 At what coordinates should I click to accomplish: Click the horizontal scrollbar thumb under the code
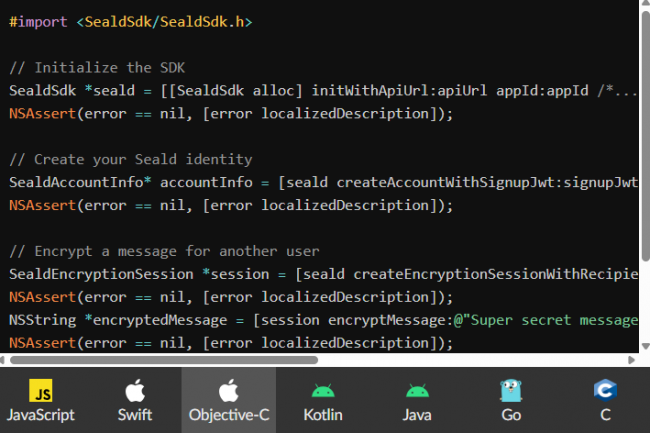tap(165, 359)
